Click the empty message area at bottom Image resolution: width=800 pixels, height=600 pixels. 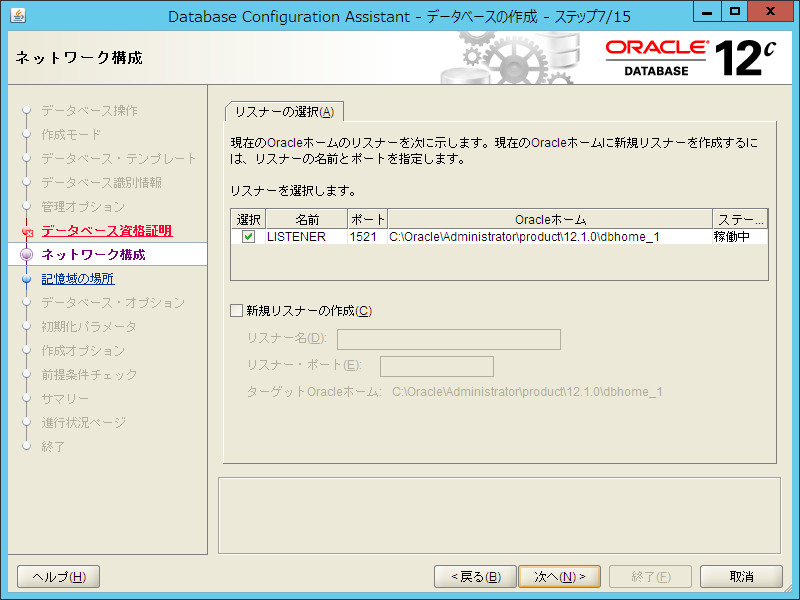pyautogui.click(x=499, y=515)
